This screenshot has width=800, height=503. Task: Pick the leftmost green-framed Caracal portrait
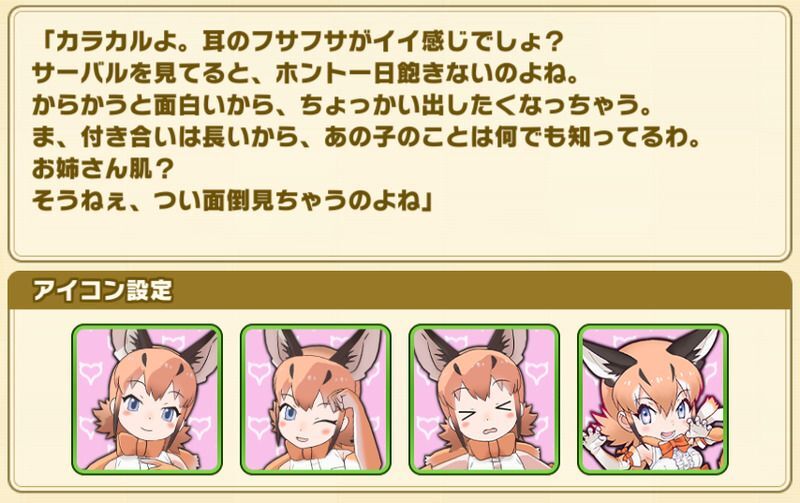147,399
